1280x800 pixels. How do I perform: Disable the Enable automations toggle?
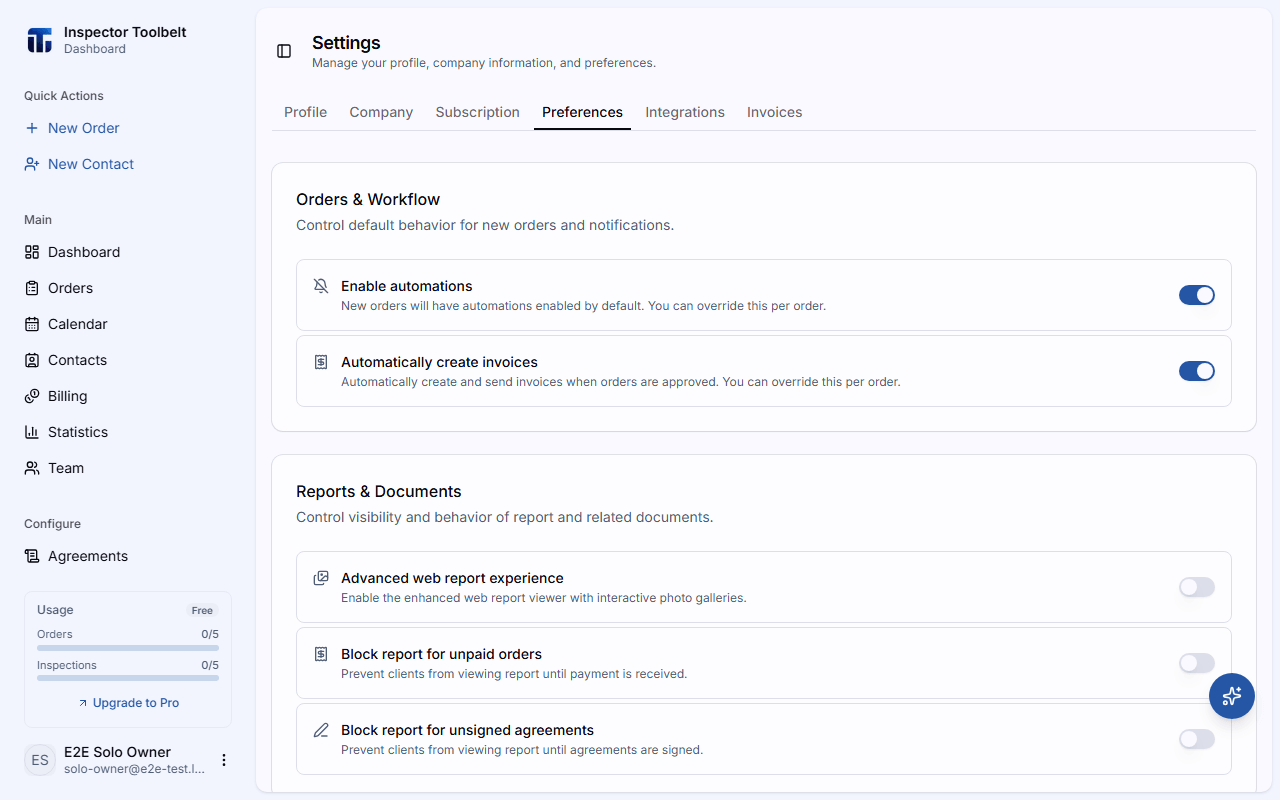pyautogui.click(x=1197, y=295)
